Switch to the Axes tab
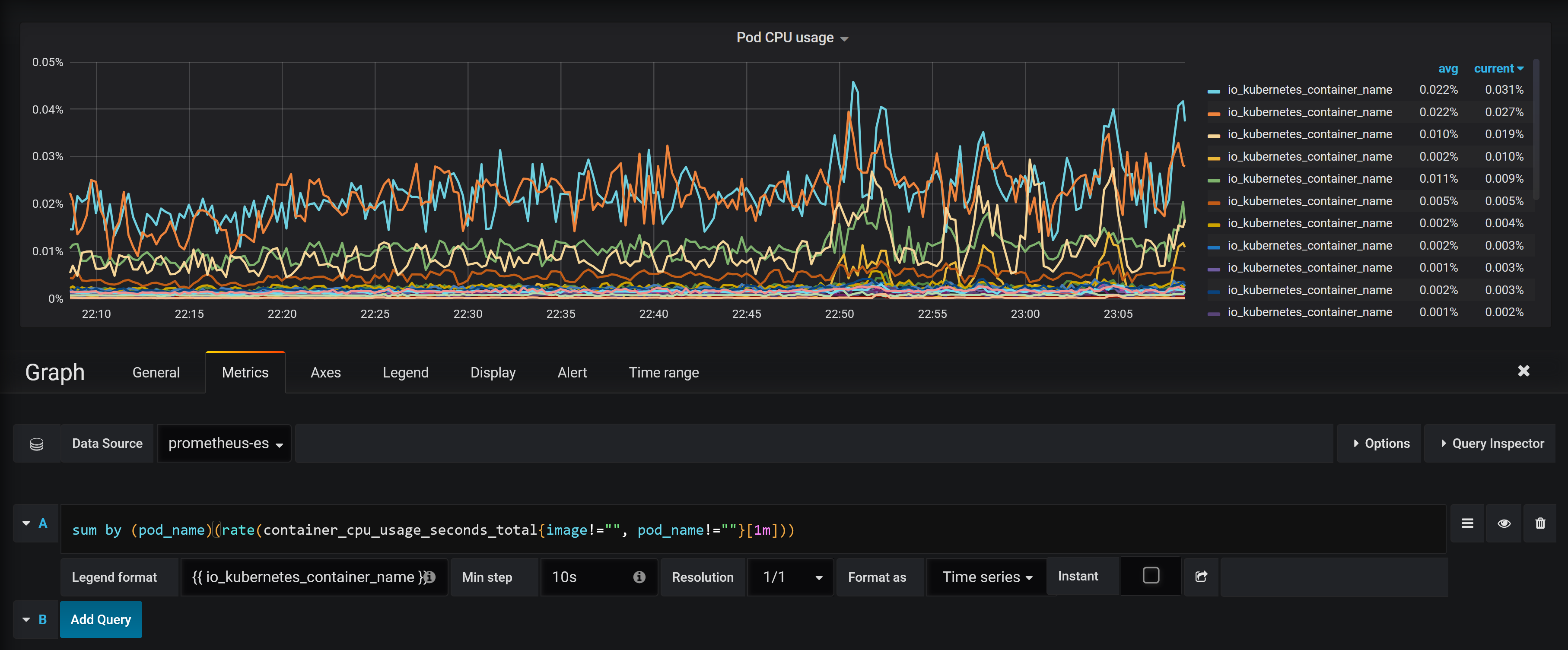 click(x=326, y=372)
